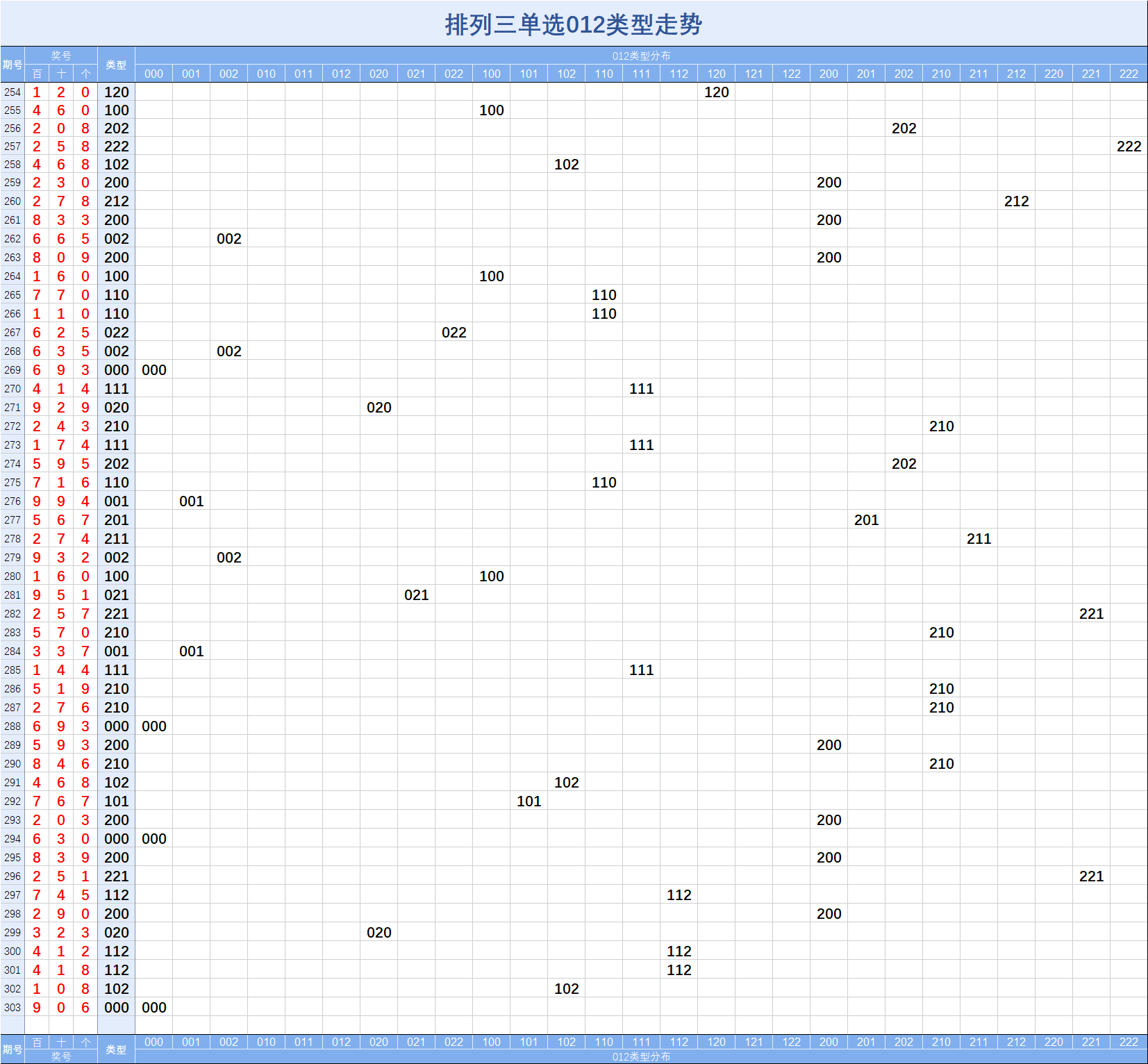Click the 120 distribution cell in row 254
Viewport: 1148px width, 1064px height.
click(717, 92)
